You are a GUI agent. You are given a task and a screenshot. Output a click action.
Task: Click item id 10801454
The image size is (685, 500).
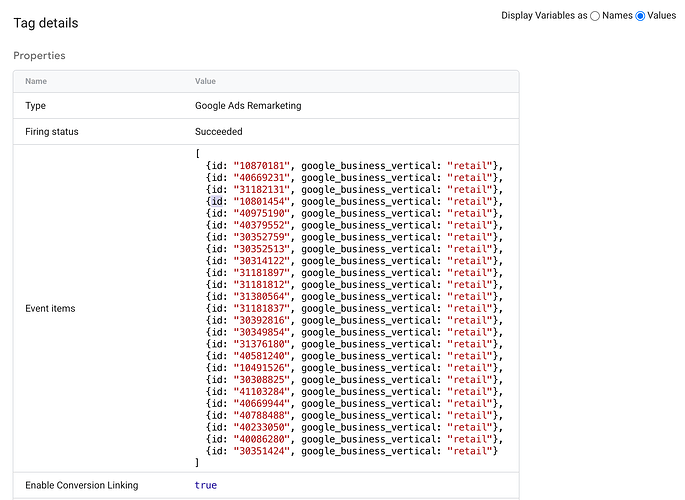tap(262, 201)
